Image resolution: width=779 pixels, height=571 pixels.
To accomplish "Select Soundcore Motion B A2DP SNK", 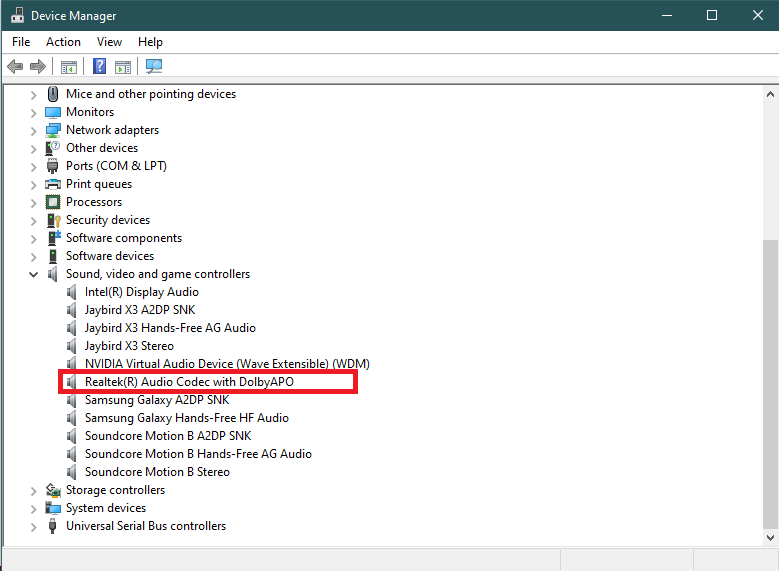I will (168, 436).
